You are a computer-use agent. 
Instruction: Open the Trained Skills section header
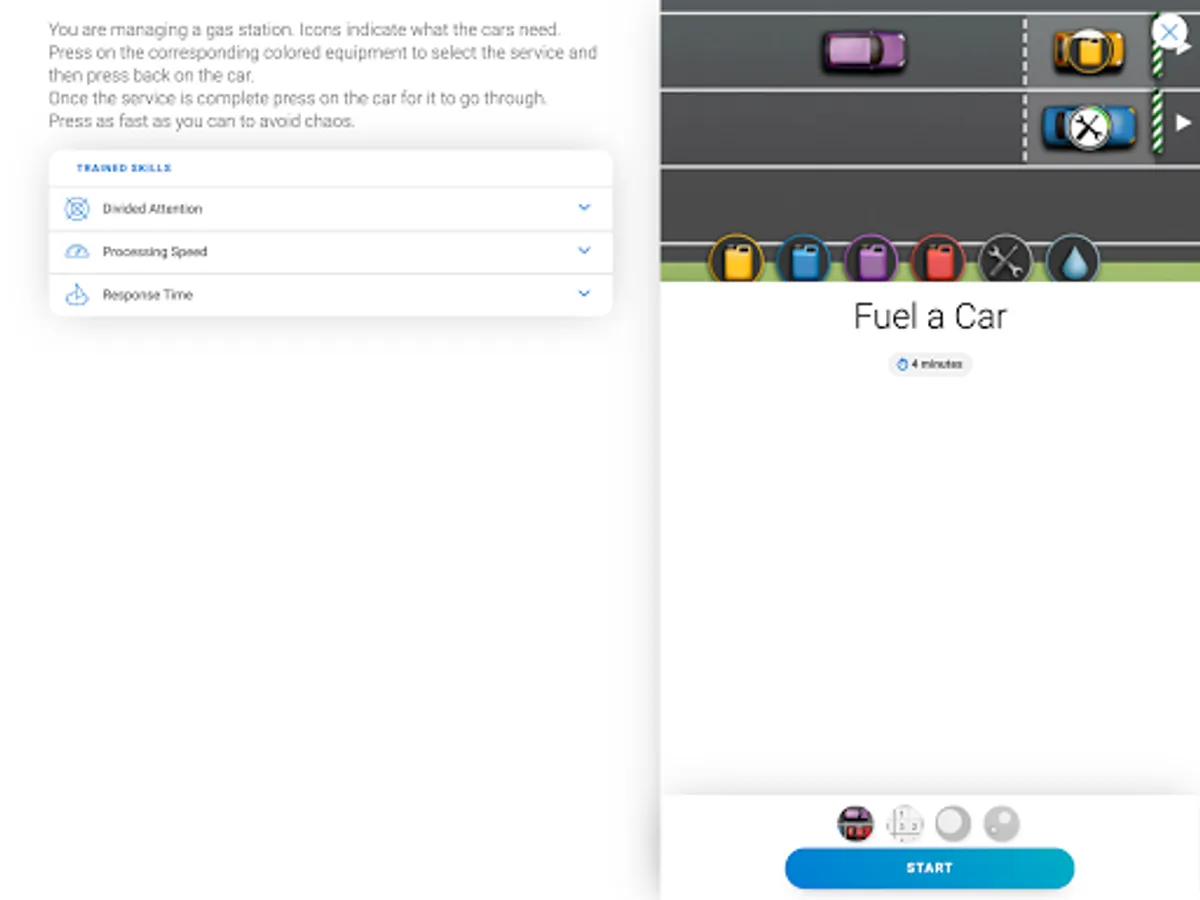point(122,168)
